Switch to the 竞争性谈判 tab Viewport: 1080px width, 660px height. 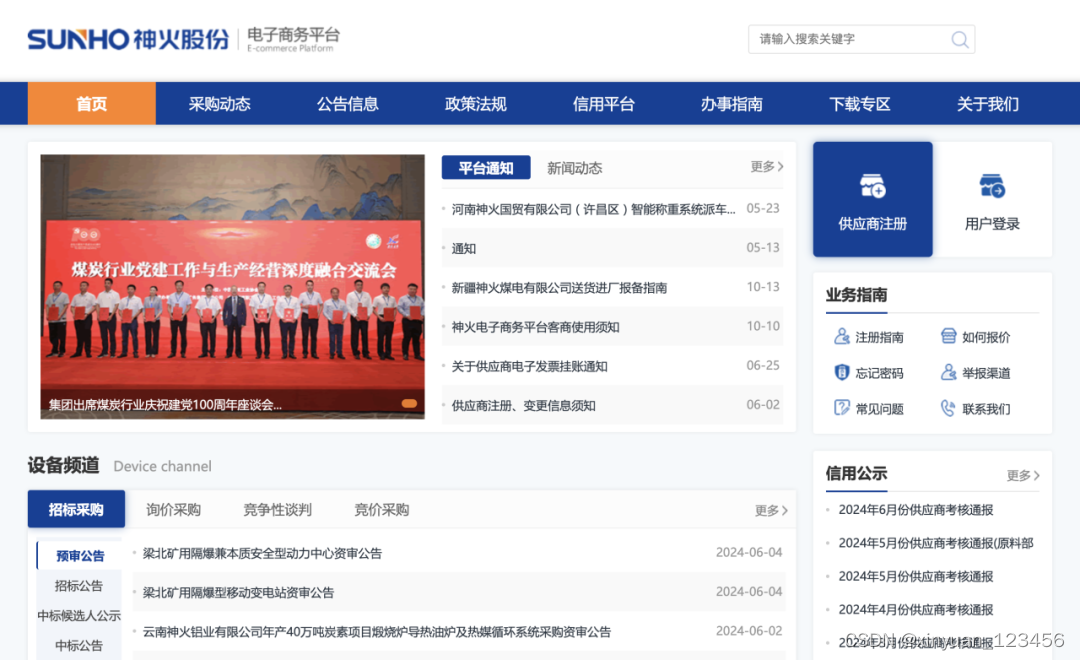click(278, 509)
